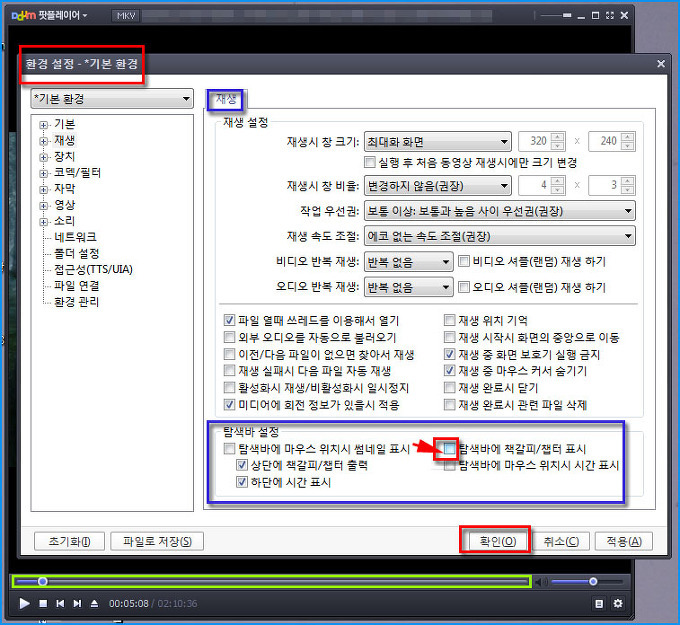Click the width field showing 320
680x625 pixels.
[541, 141]
